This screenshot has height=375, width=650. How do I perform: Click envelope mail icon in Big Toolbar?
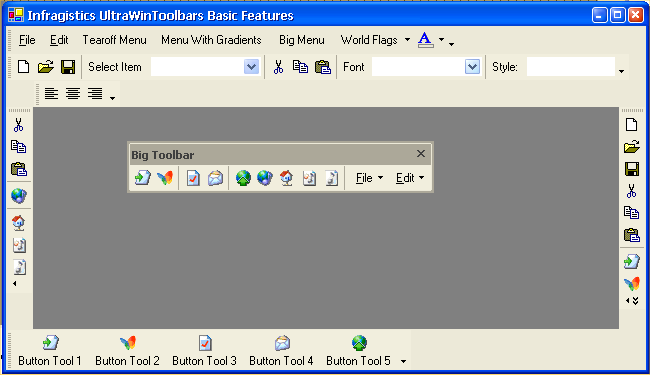coord(215,178)
